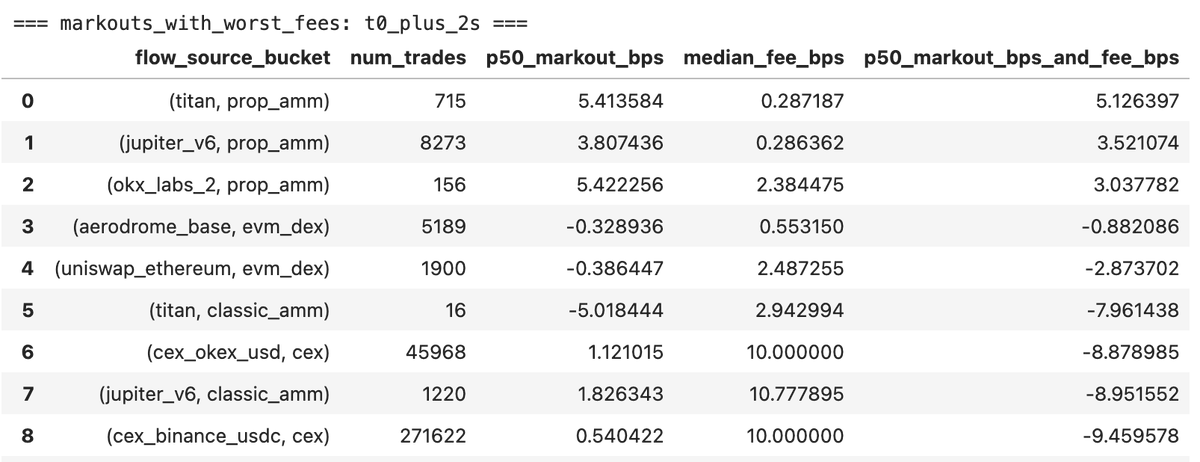Click row index 3
This screenshot has width=1200, height=462.
click(28, 227)
